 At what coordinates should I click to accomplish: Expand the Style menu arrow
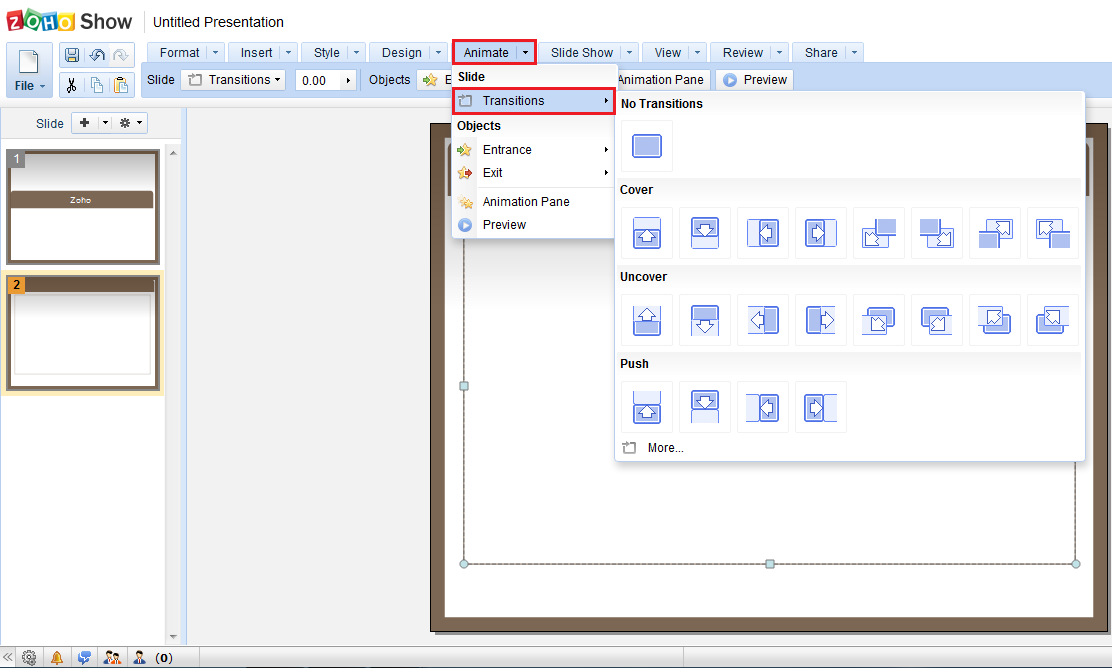click(356, 52)
